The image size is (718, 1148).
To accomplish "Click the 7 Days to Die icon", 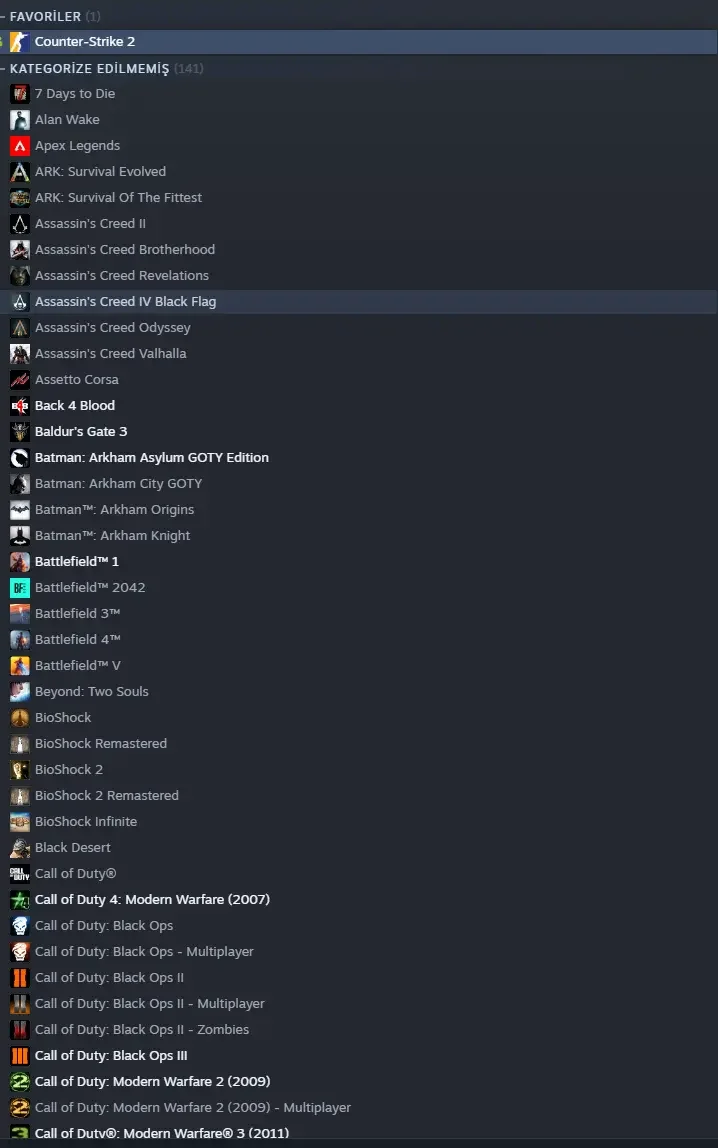I will tap(20, 94).
